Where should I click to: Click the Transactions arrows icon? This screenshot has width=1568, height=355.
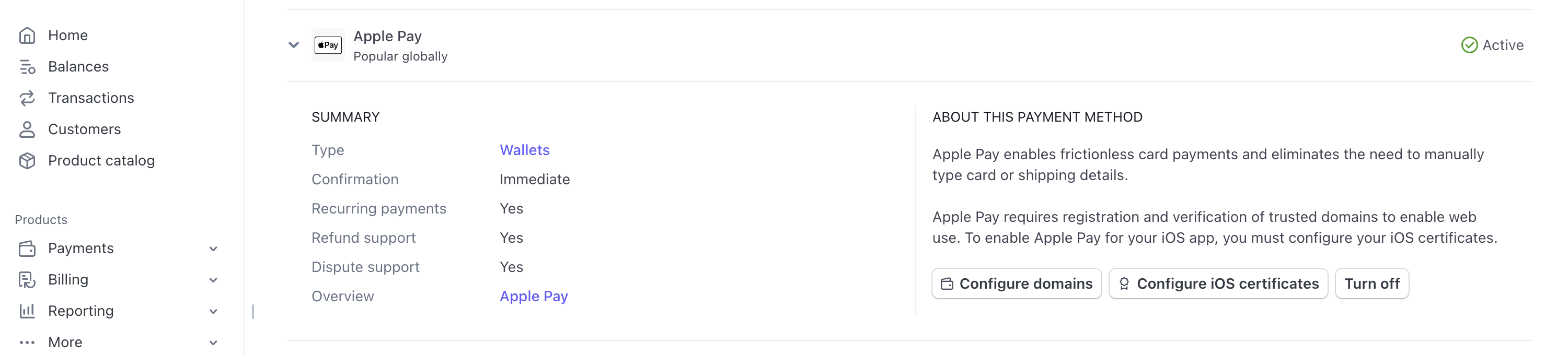point(27,98)
